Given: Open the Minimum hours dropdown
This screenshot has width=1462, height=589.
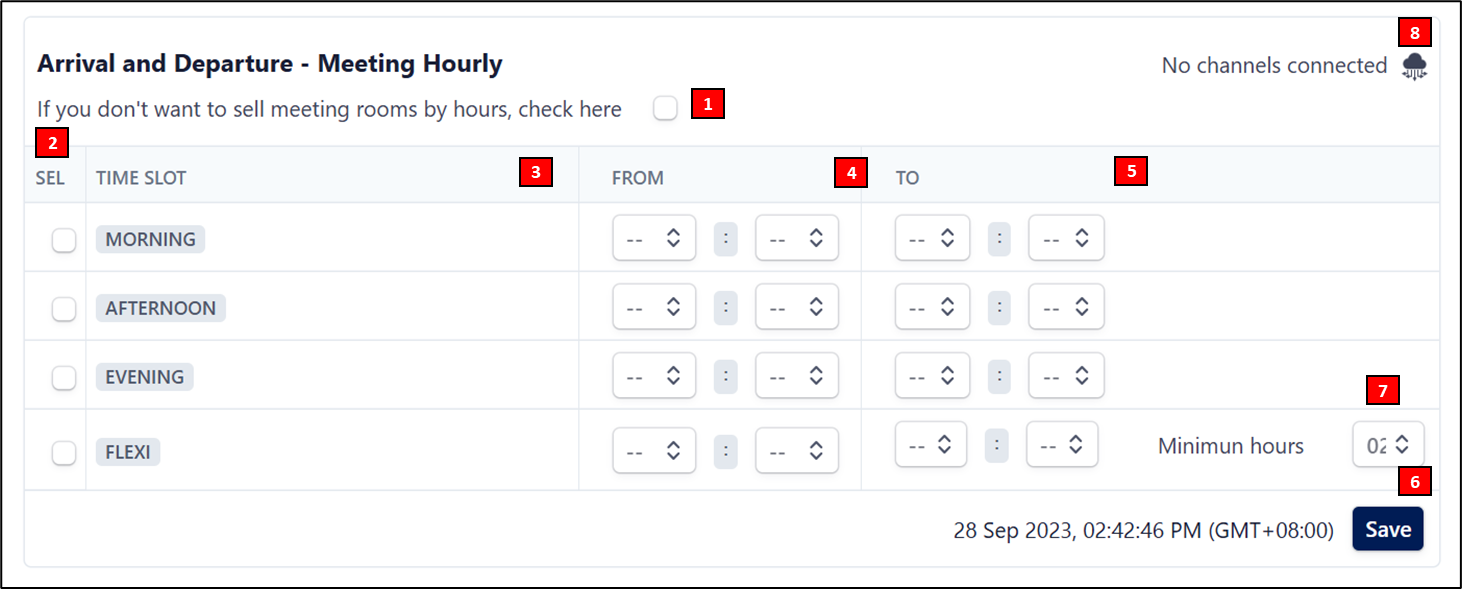Looking at the screenshot, I should (x=1388, y=444).
